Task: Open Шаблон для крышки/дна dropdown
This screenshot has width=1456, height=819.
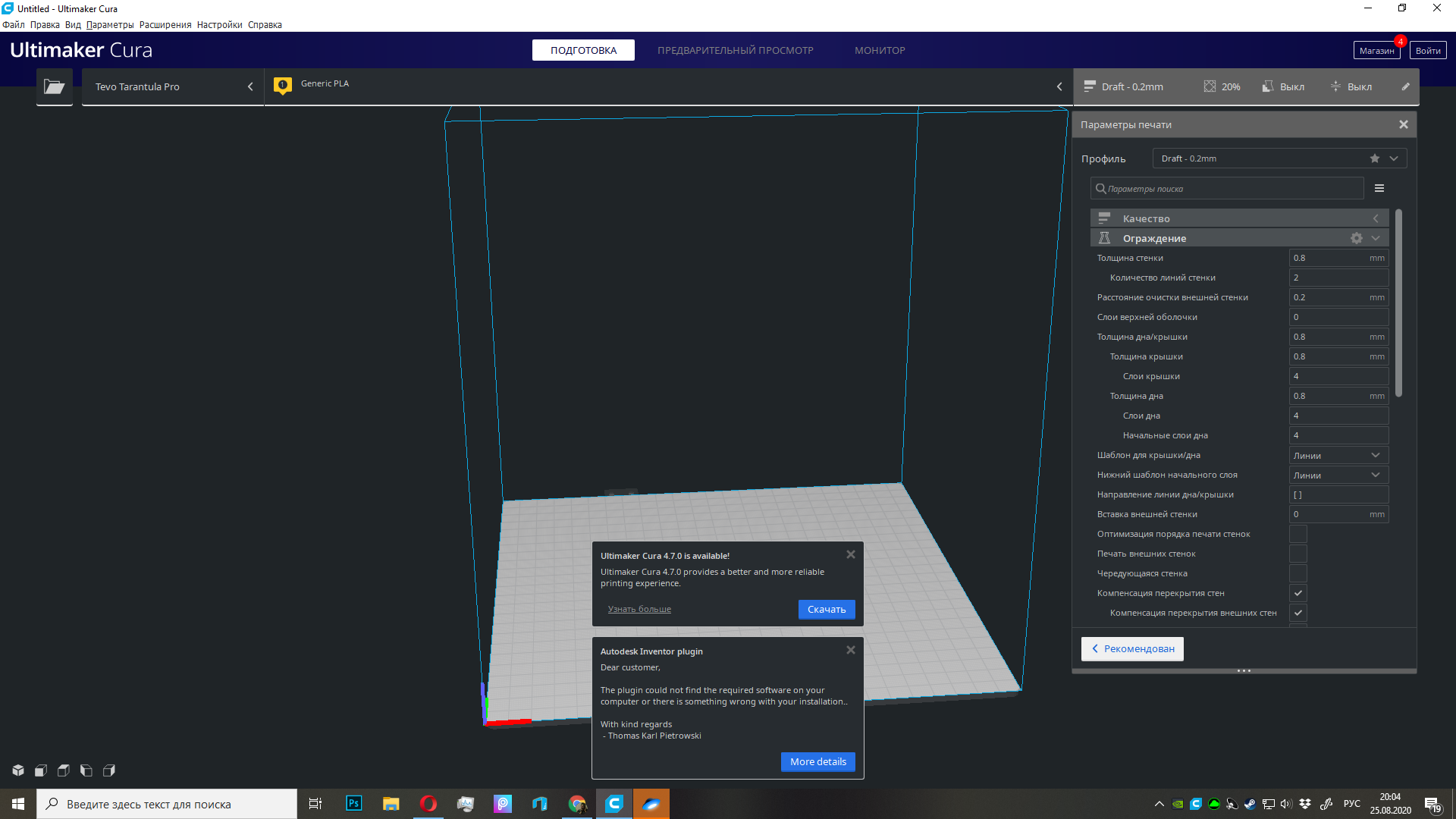Action: click(1338, 455)
